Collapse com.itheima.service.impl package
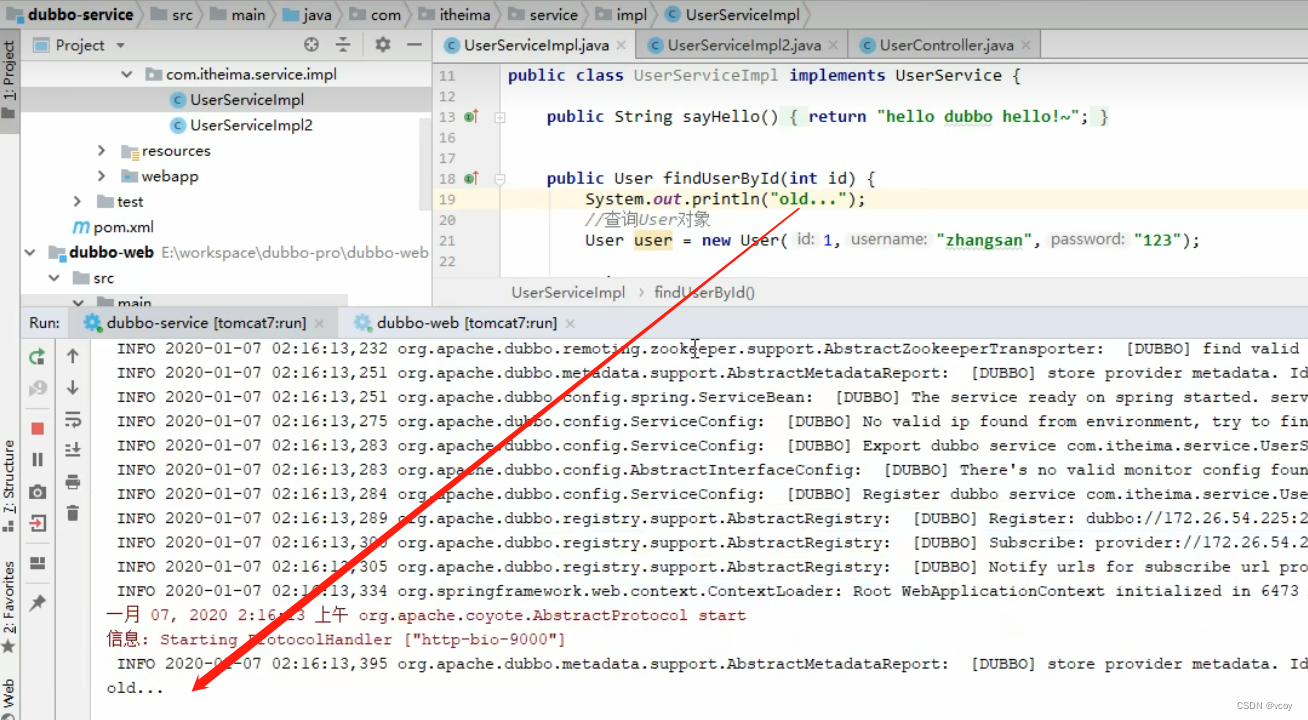The image size is (1308, 720). coord(127,74)
